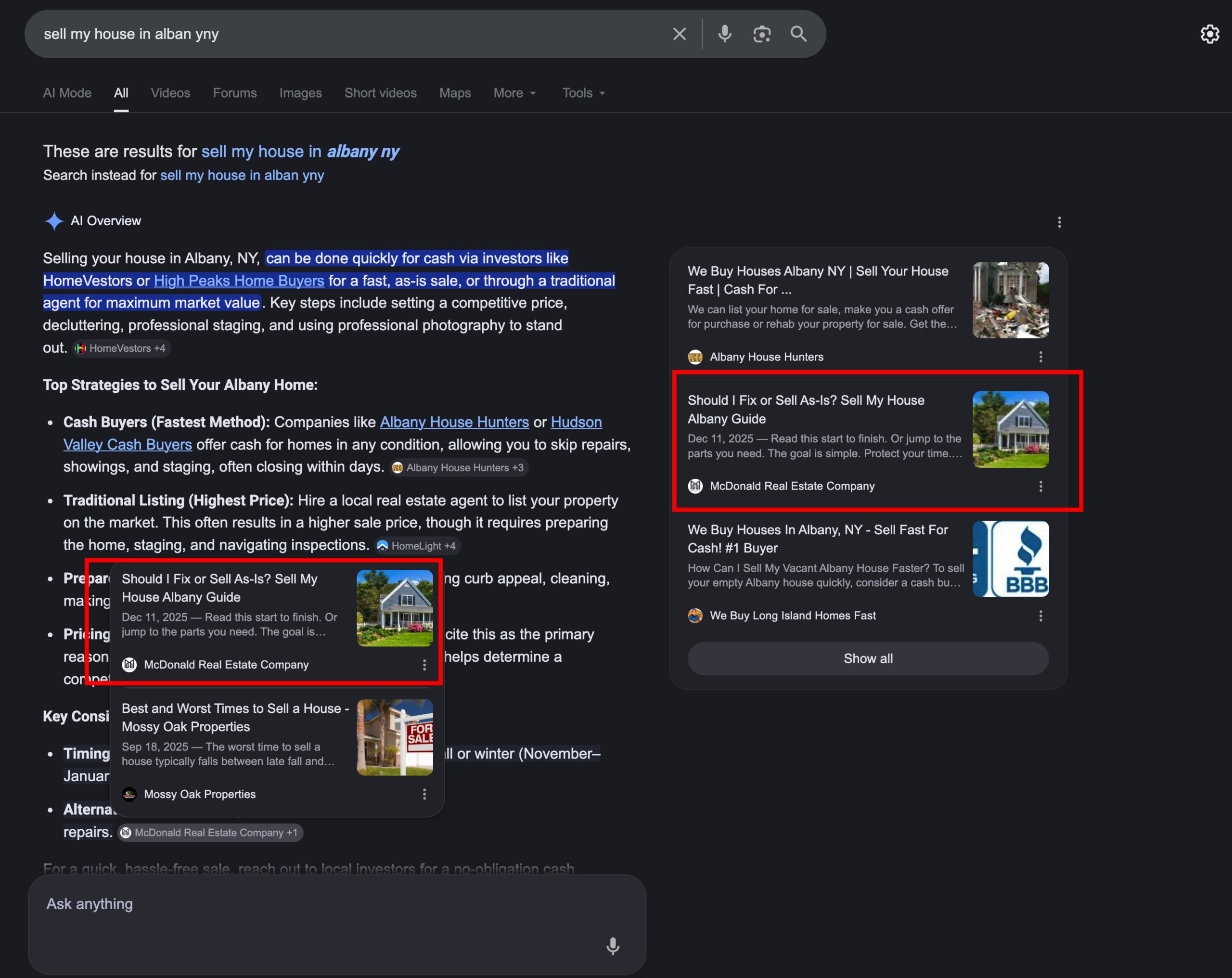Click Albany House Hunters favicon in sidebar
Screen dimensions: 1232x978
pos(695,357)
